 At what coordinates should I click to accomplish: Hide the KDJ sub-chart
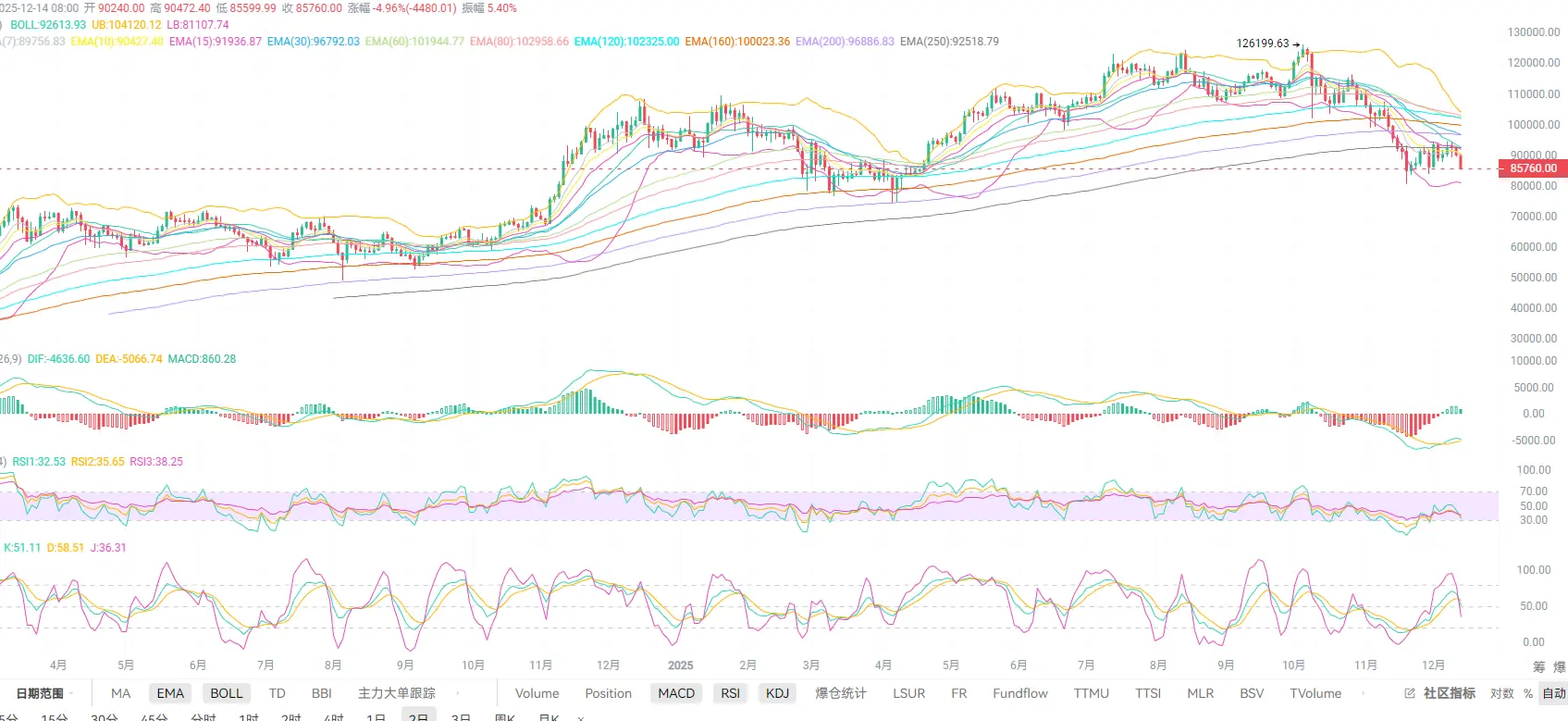[778, 693]
